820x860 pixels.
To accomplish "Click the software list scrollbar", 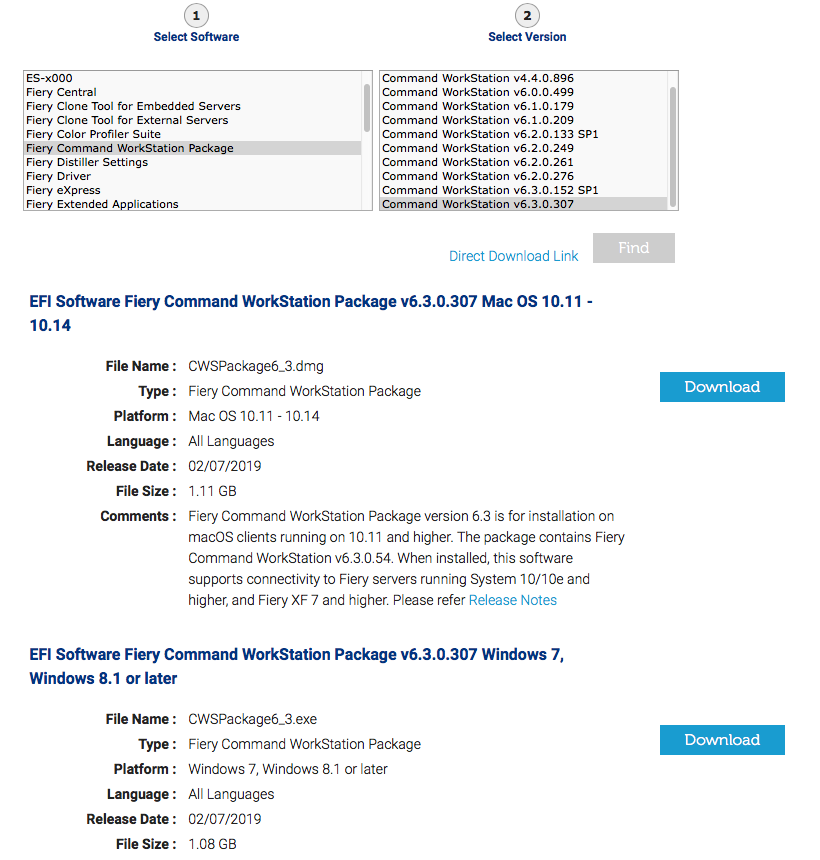I will pos(367,108).
